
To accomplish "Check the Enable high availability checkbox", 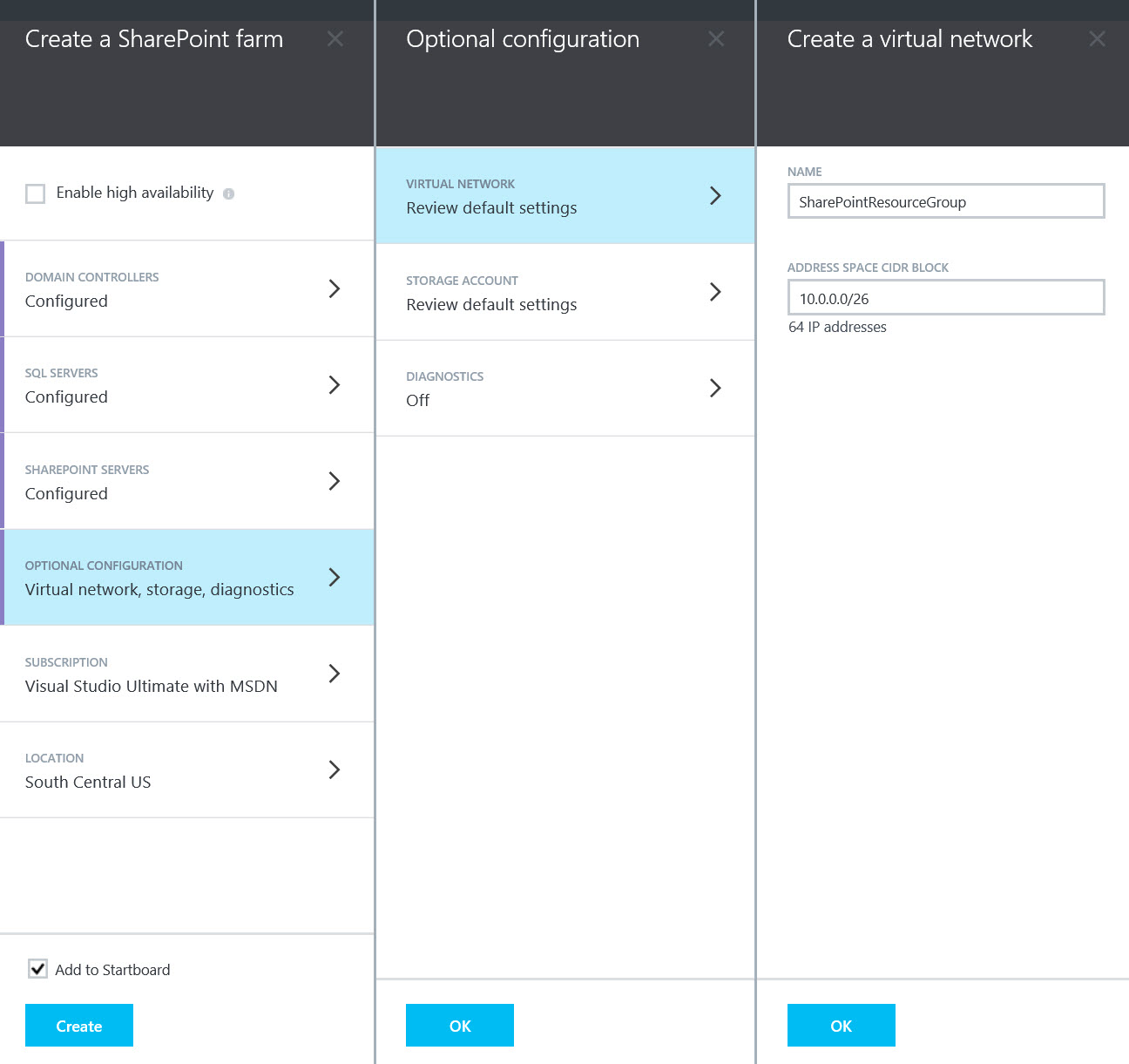I will [x=36, y=193].
